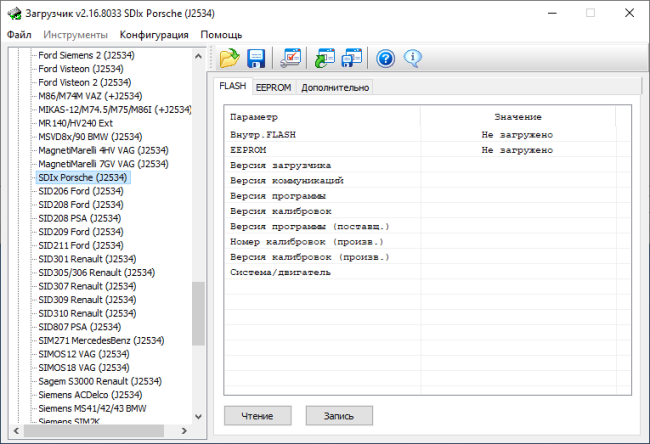Select SID309 Renault (J2534) module
Viewport: 650px width, 444px height.
click(x=87, y=300)
